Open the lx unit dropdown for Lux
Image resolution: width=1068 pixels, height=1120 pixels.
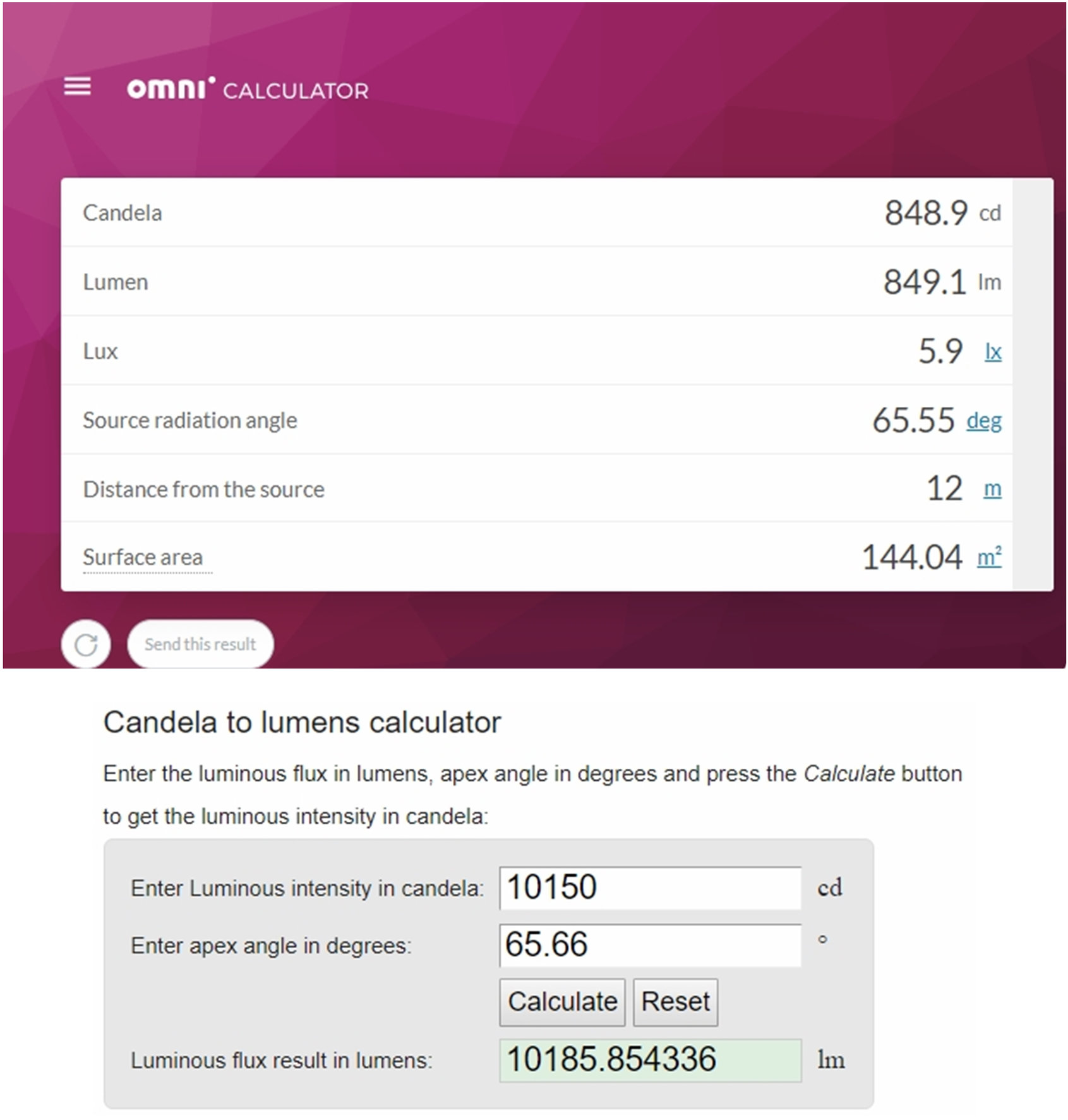(x=993, y=352)
